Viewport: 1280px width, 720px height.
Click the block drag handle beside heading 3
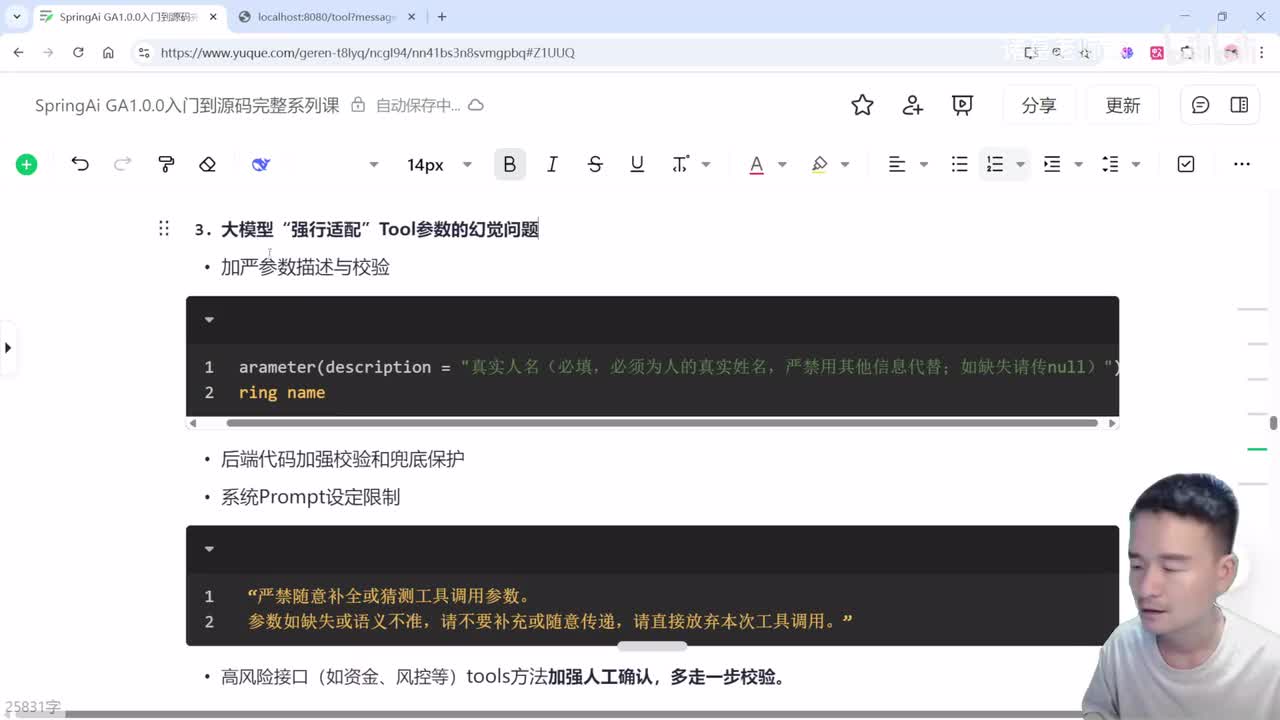tap(163, 229)
